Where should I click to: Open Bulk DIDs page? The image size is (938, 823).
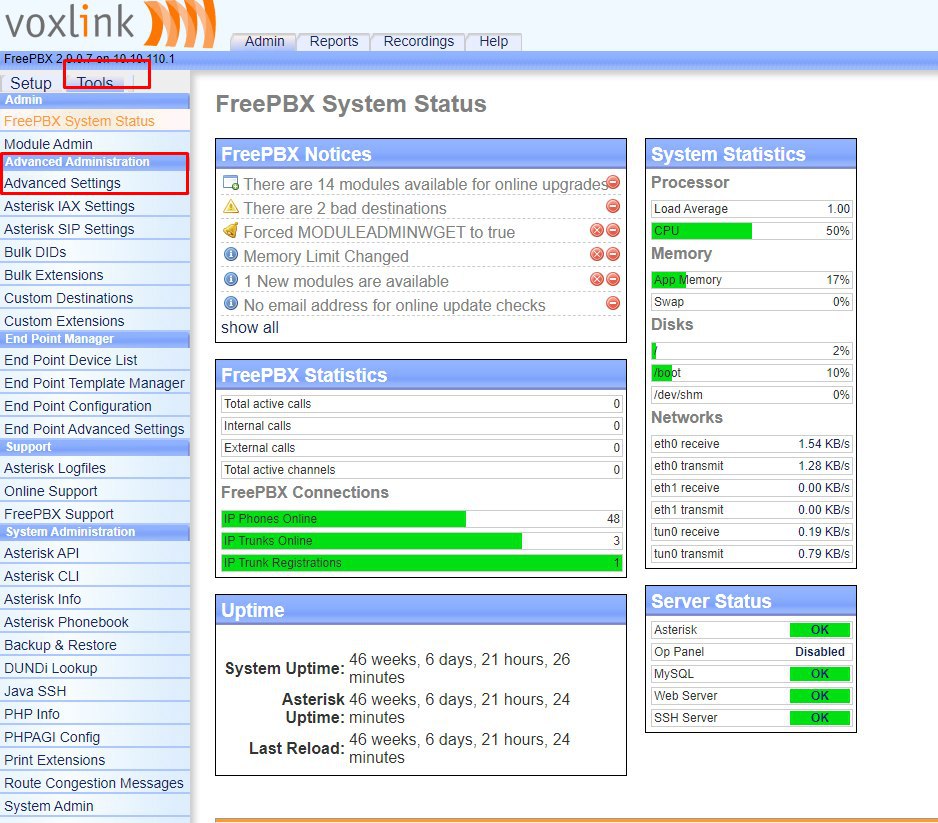click(x=95, y=252)
